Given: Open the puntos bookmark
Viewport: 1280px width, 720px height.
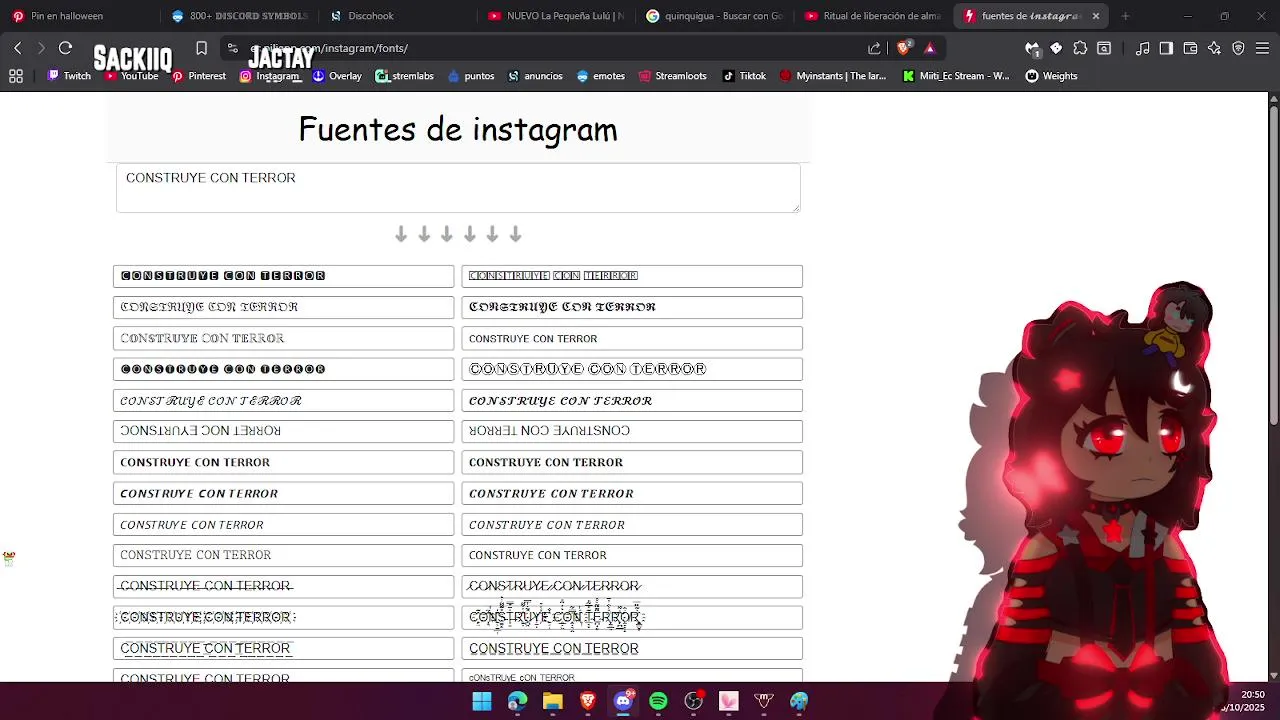Looking at the screenshot, I should pyautogui.click(x=471, y=76).
